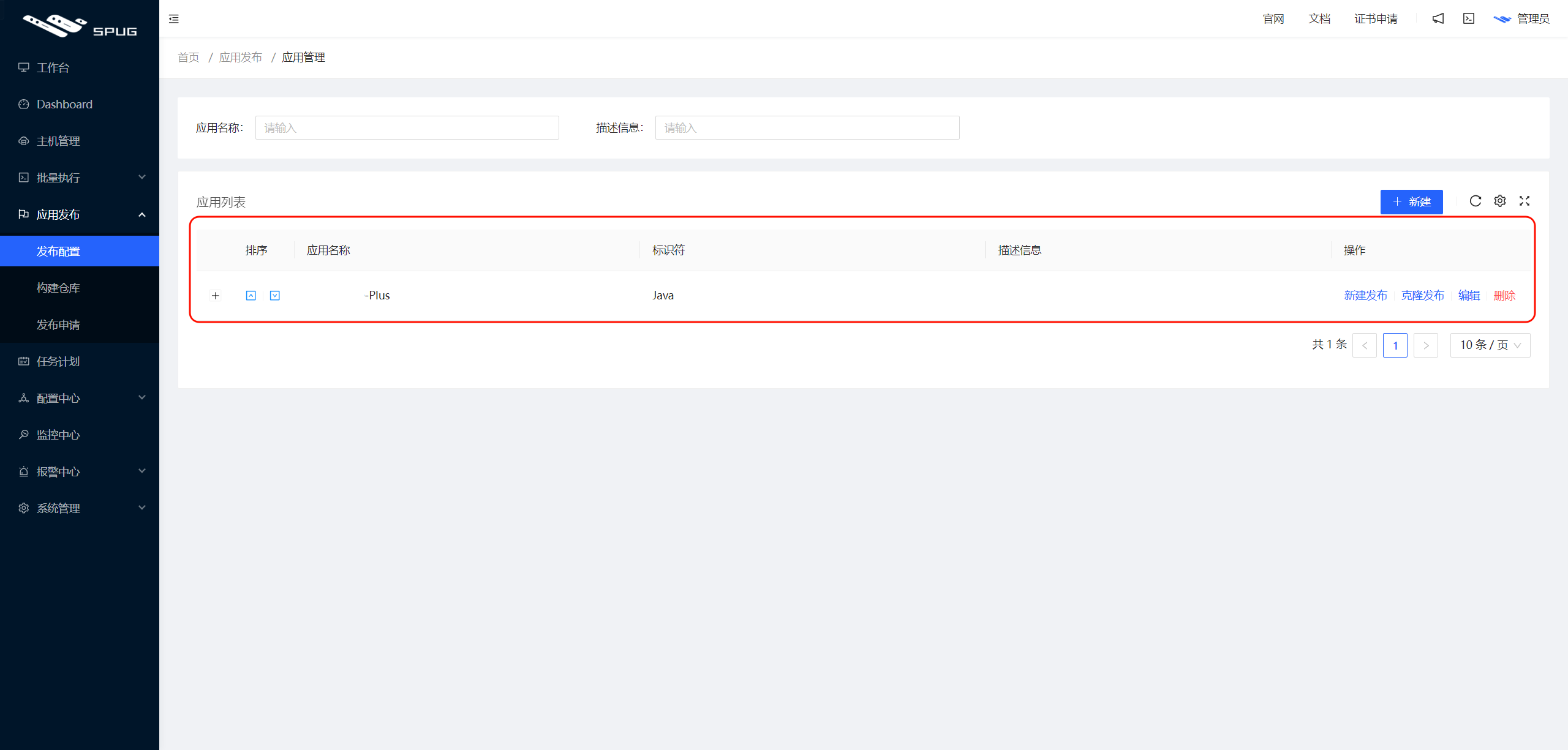Move the -Plus app down in order
Viewport: 1568px width, 750px height.
pos(275,296)
